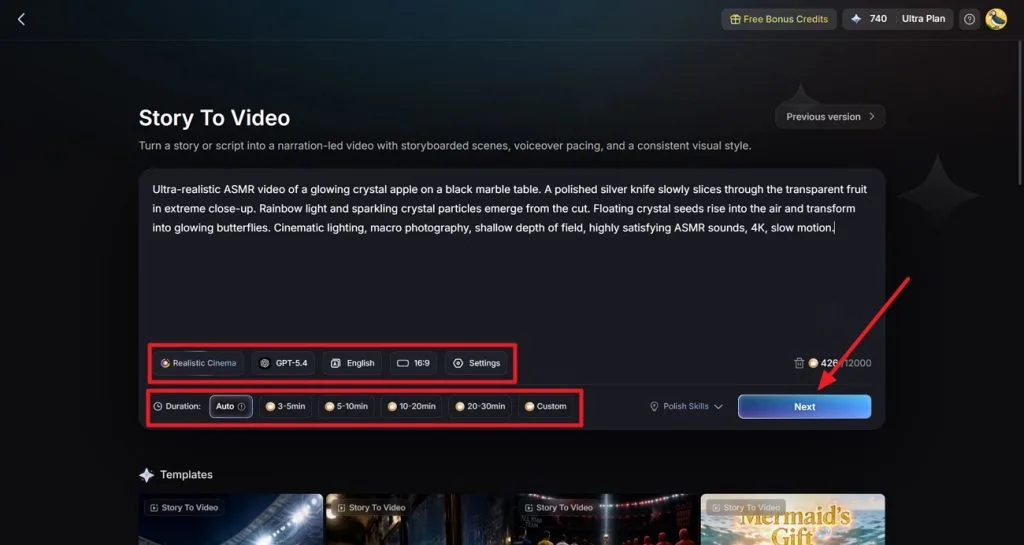
Task: Go back using the top-left arrow
Action: pyautogui.click(x=21, y=20)
